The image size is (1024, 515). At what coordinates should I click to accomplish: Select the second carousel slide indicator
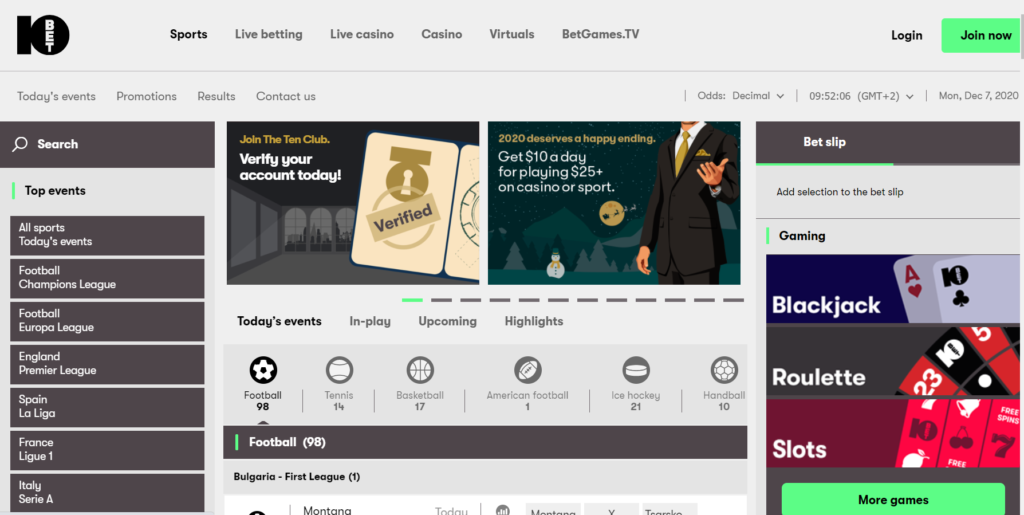coord(441,300)
